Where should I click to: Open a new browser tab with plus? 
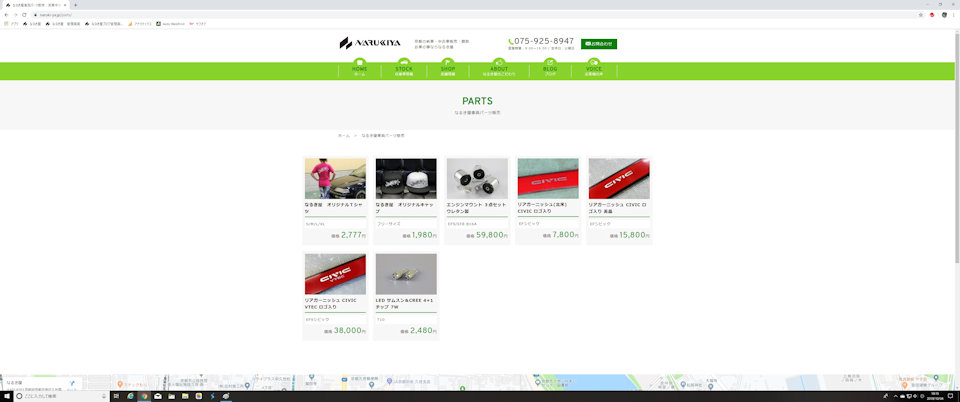[75, 5]
